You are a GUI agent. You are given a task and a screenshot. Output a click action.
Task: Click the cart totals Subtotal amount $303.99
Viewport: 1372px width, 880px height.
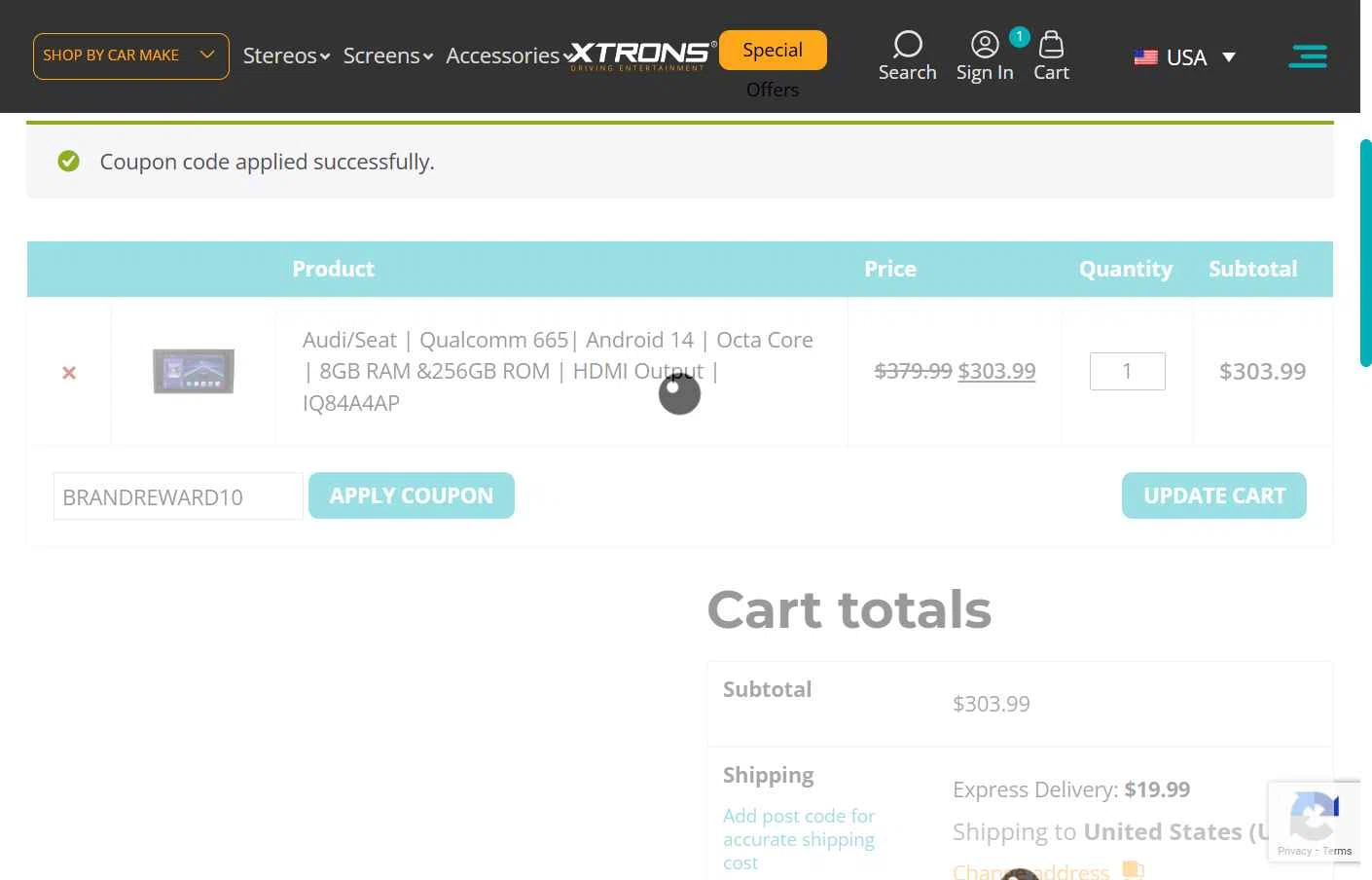click(x=991, y=704)
